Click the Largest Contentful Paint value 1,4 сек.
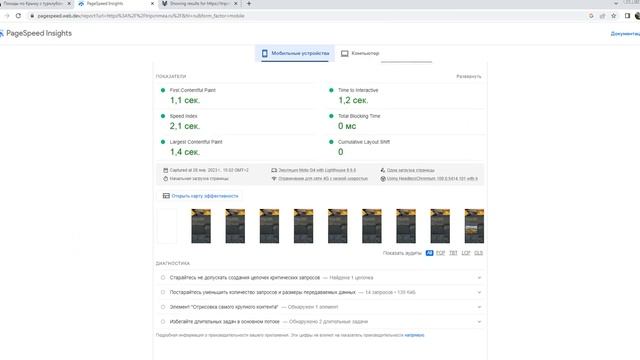This screenshot has height=360, width=640. [185, 152]
